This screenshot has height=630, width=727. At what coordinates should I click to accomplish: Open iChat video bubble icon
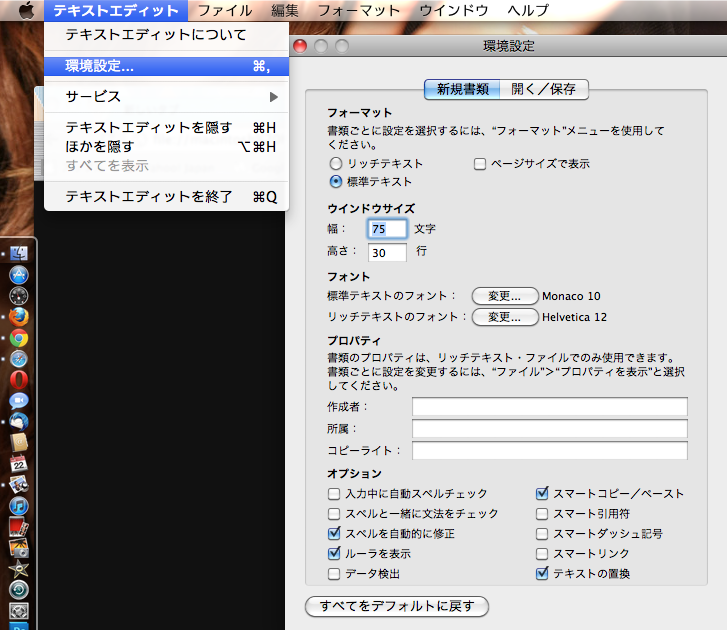[19, 401]
